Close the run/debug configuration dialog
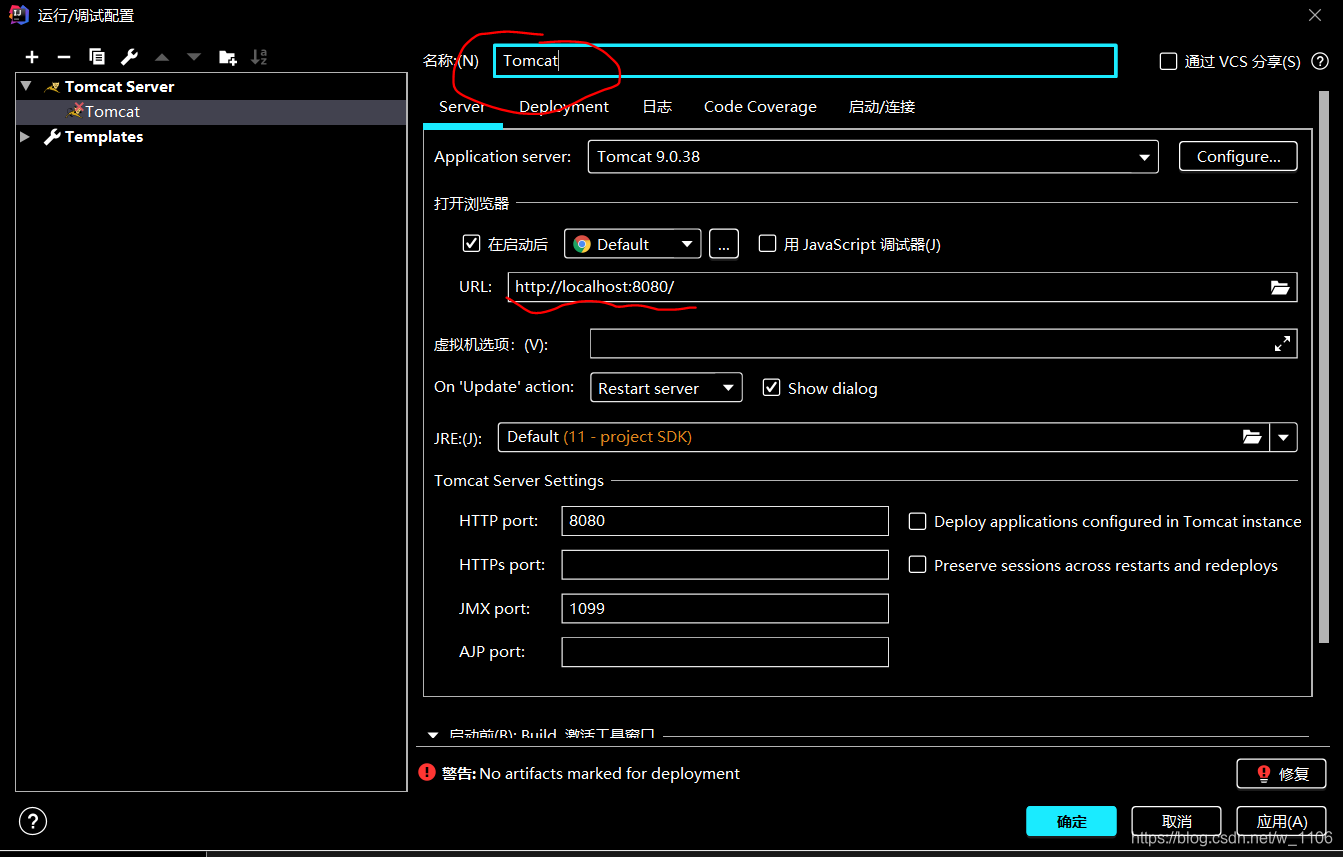 [1315, 15]
